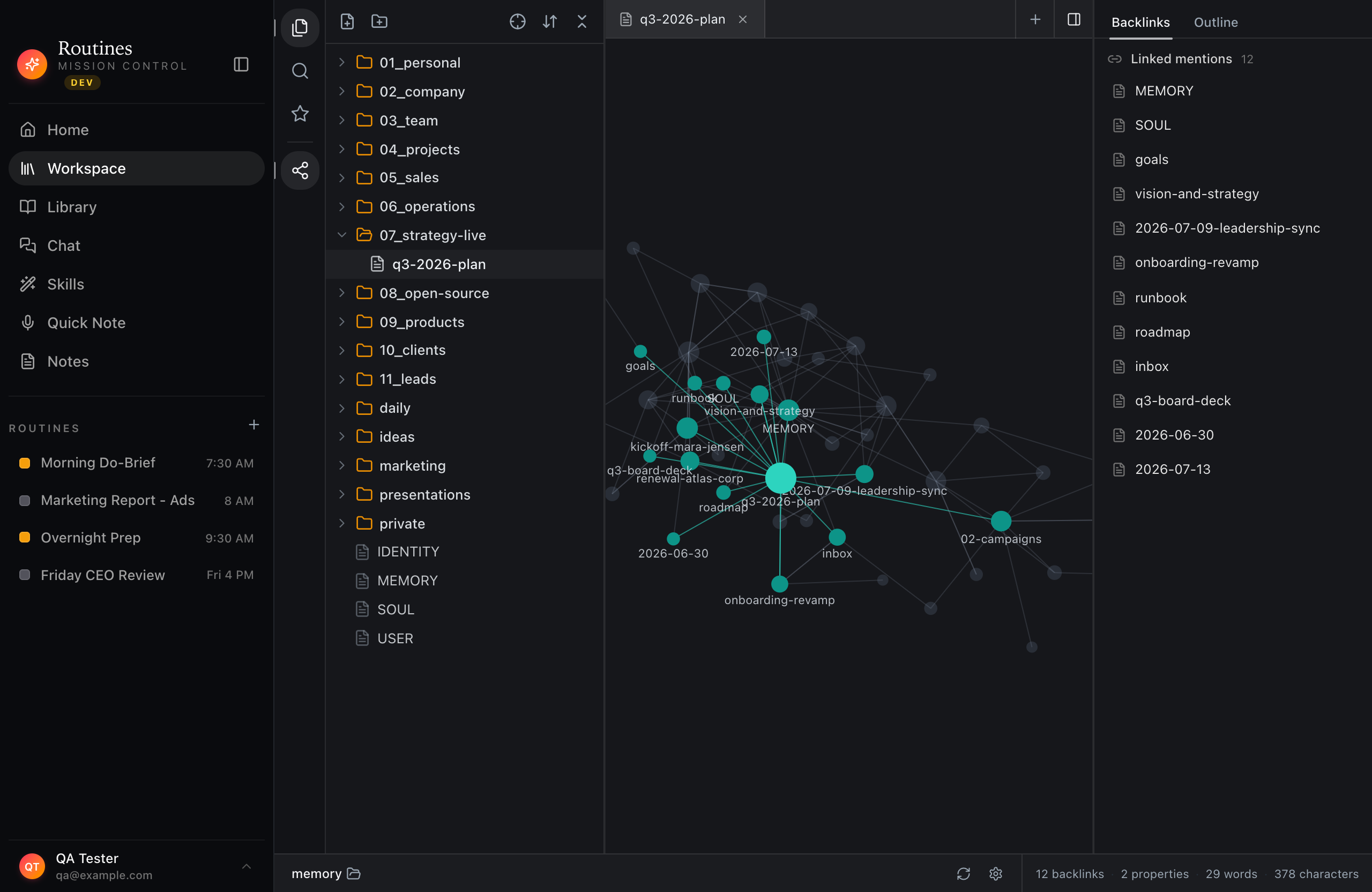
Task: Expand the 05_sales folder
Action: pos(465,177)
